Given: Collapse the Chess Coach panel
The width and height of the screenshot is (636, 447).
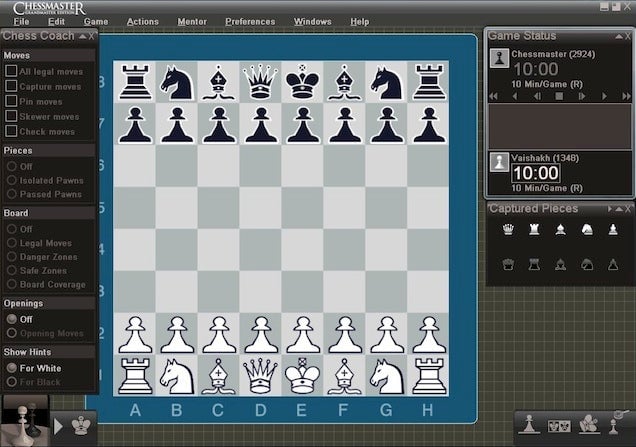Looking at the screenshot, I should coord(82,36).
